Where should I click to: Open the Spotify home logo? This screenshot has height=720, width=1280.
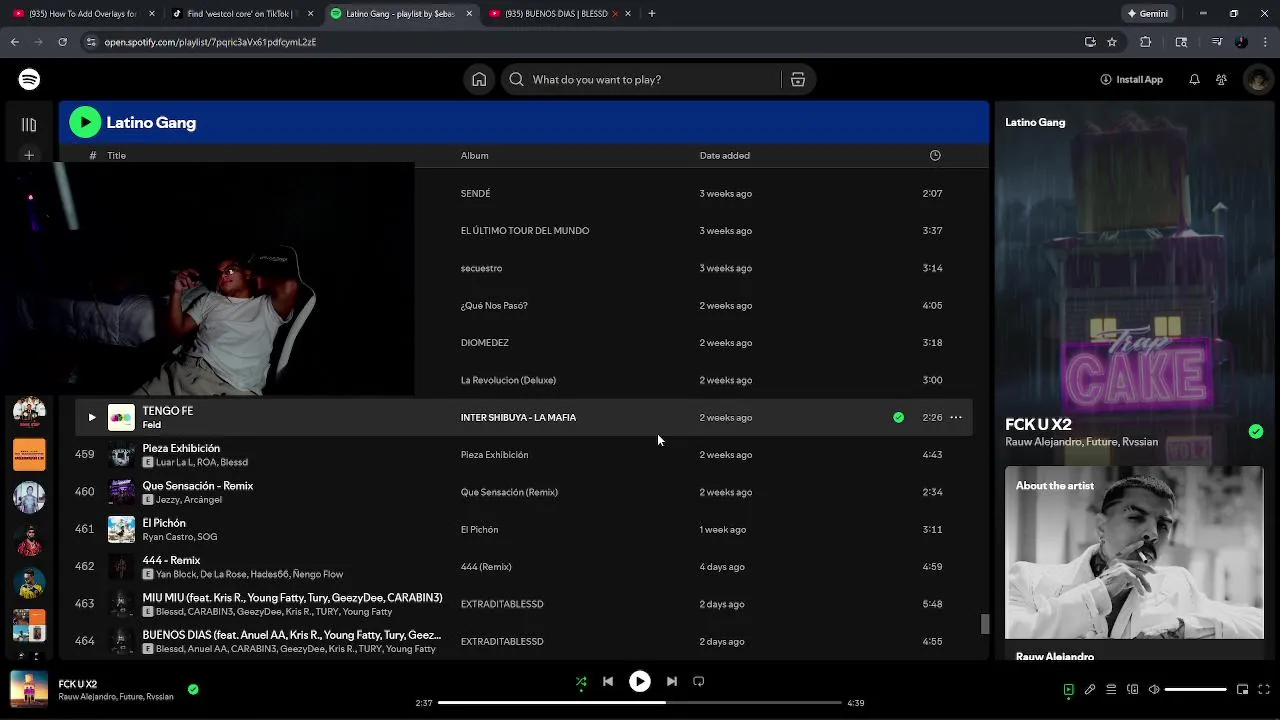(29, 79)
